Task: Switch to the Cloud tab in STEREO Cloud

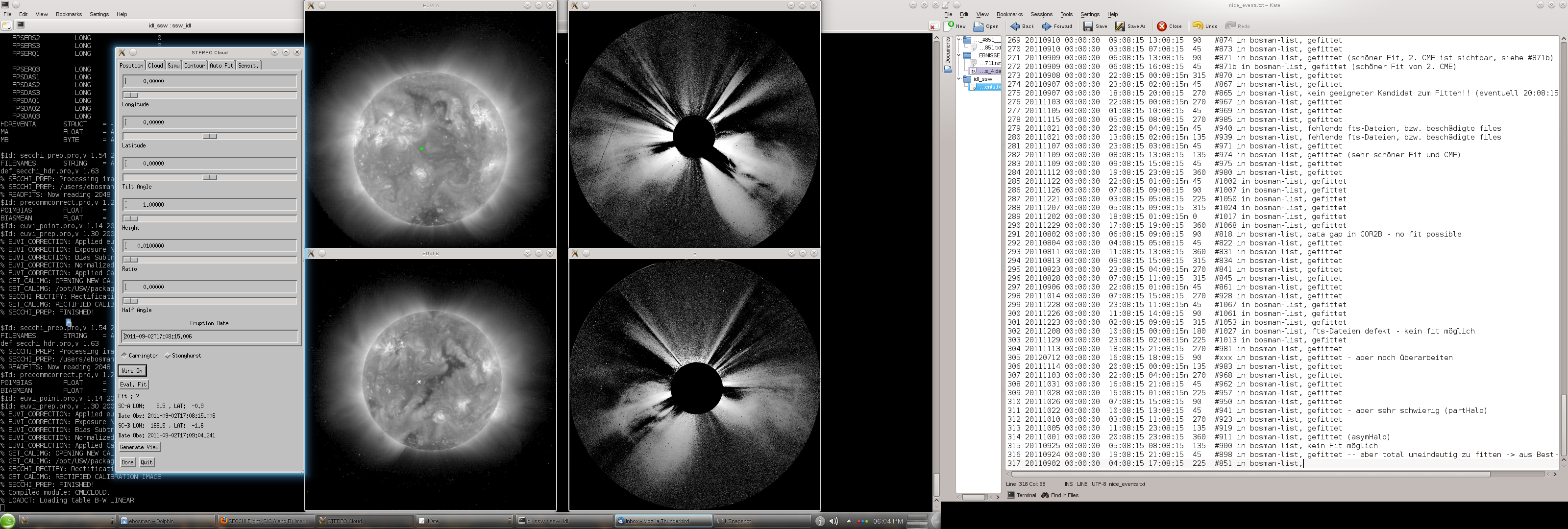Action: click(x=155, y=65)
